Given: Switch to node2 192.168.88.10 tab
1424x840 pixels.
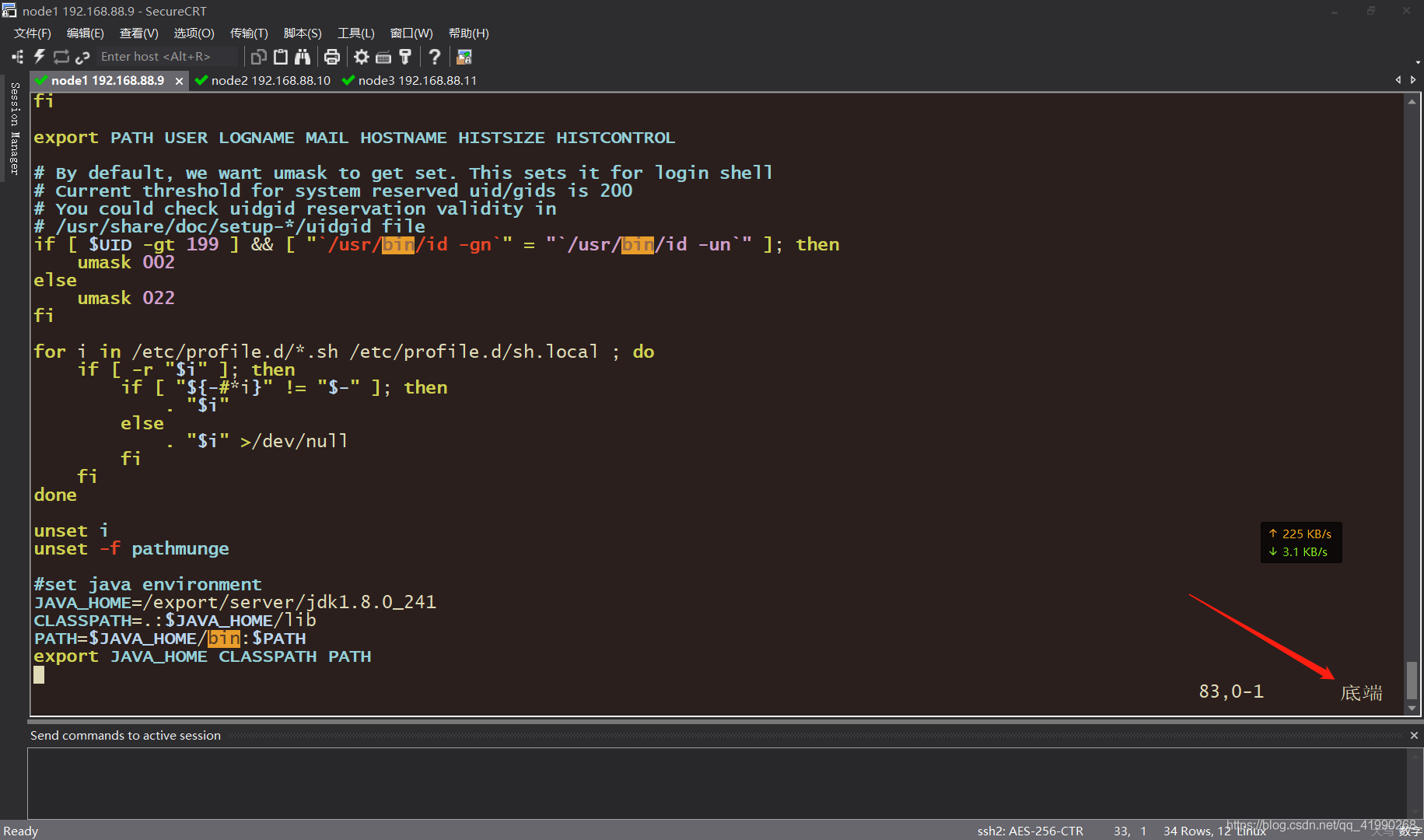Looking at the screenshot, I should tap(262, 81).
